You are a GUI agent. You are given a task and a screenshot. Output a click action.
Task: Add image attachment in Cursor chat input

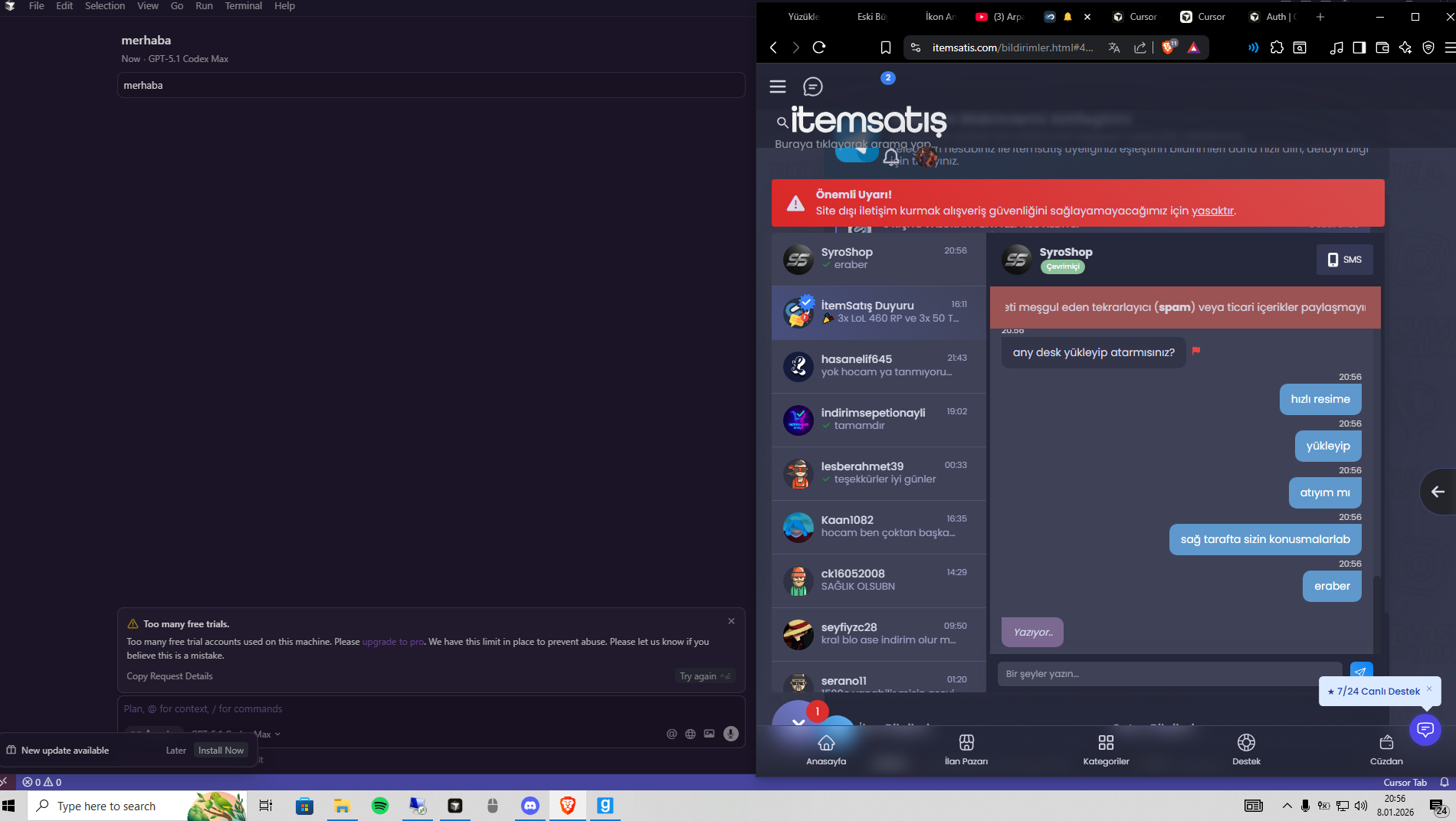(x=710, y=734)
